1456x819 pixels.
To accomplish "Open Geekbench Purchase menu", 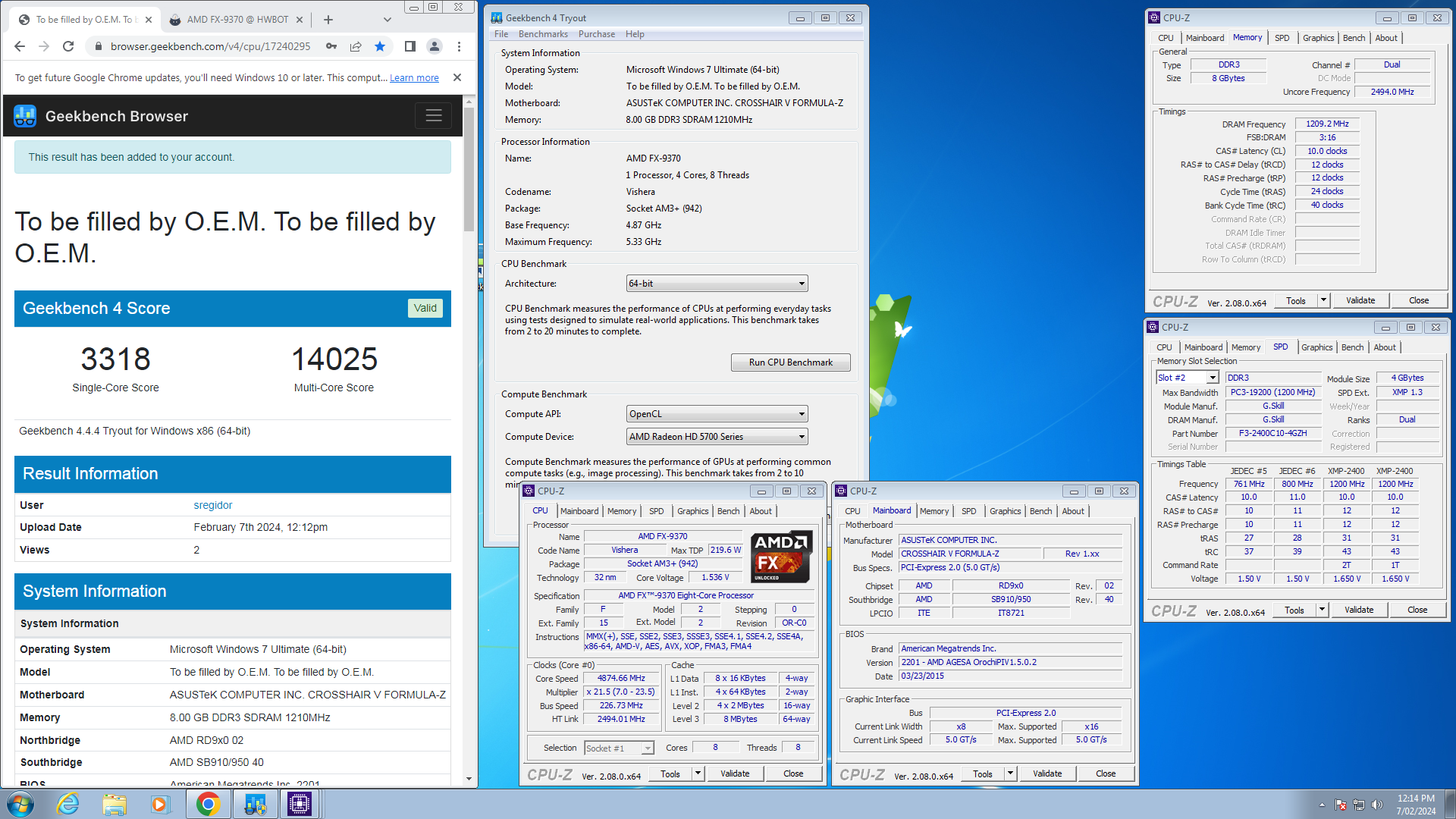I will click(597, 34).
